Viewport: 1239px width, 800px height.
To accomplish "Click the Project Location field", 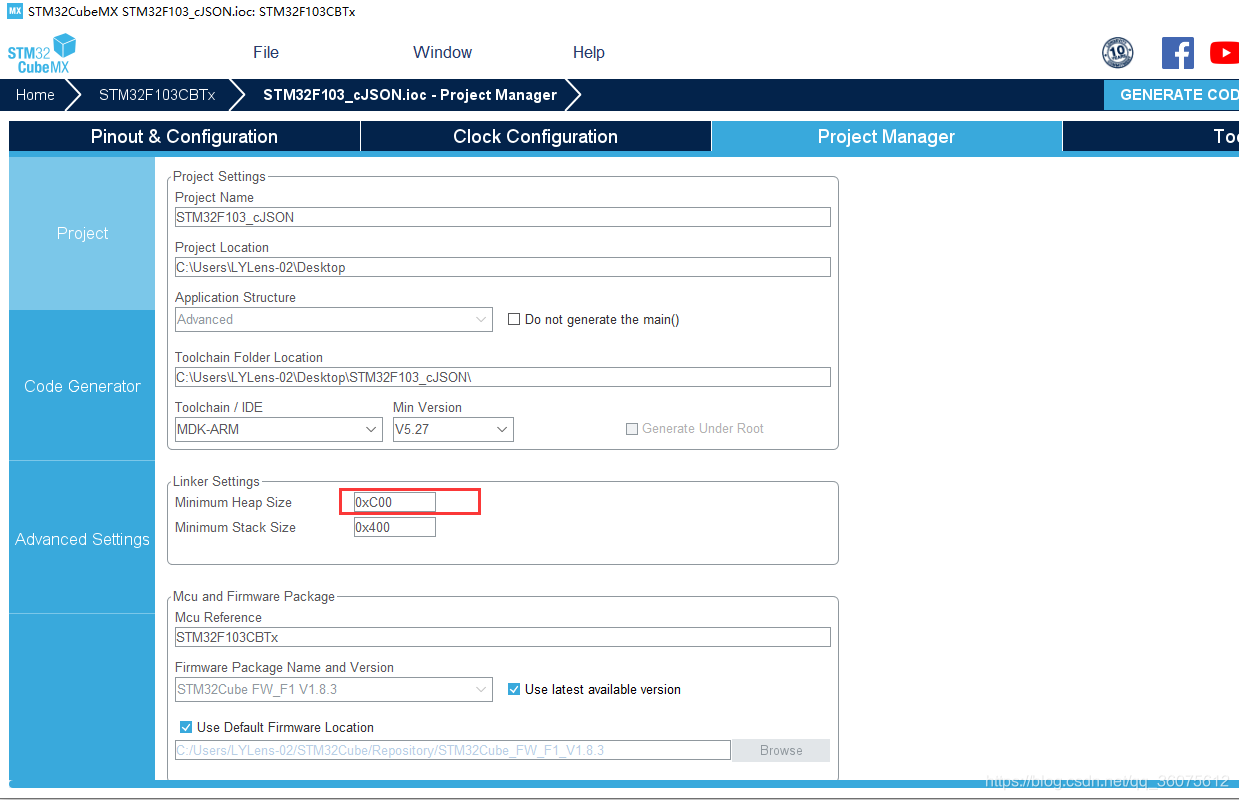I will click(x=502, y=267).
